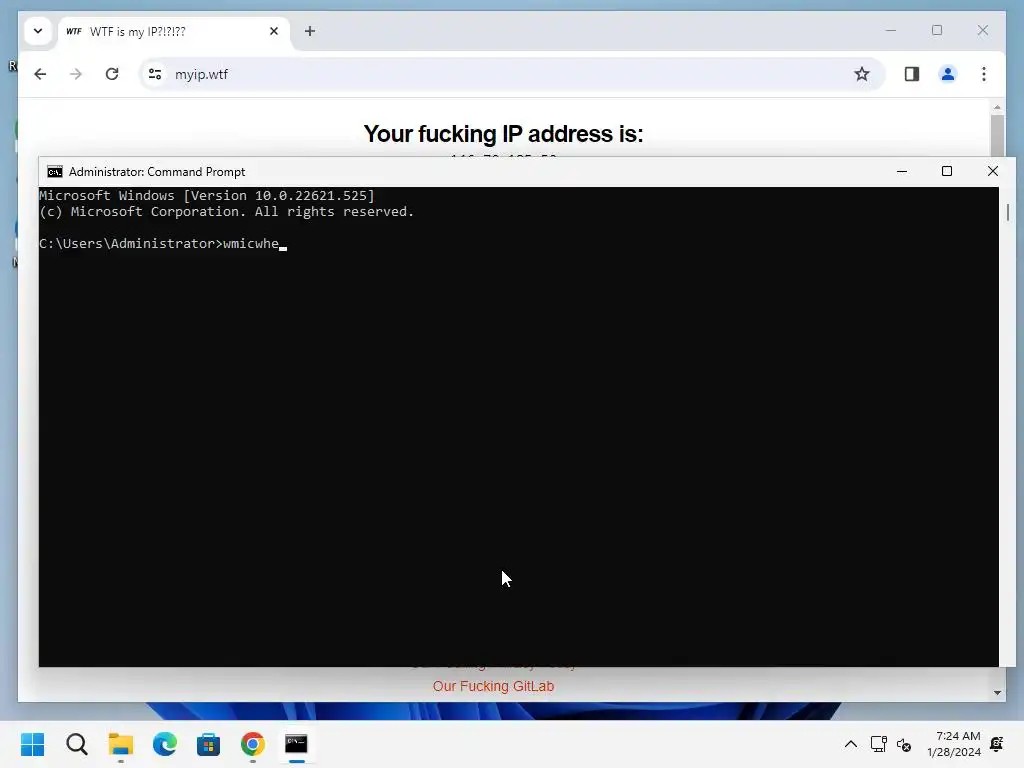
Task: Click the forward navigation arrow in Chrome
Action: [76, 74]
